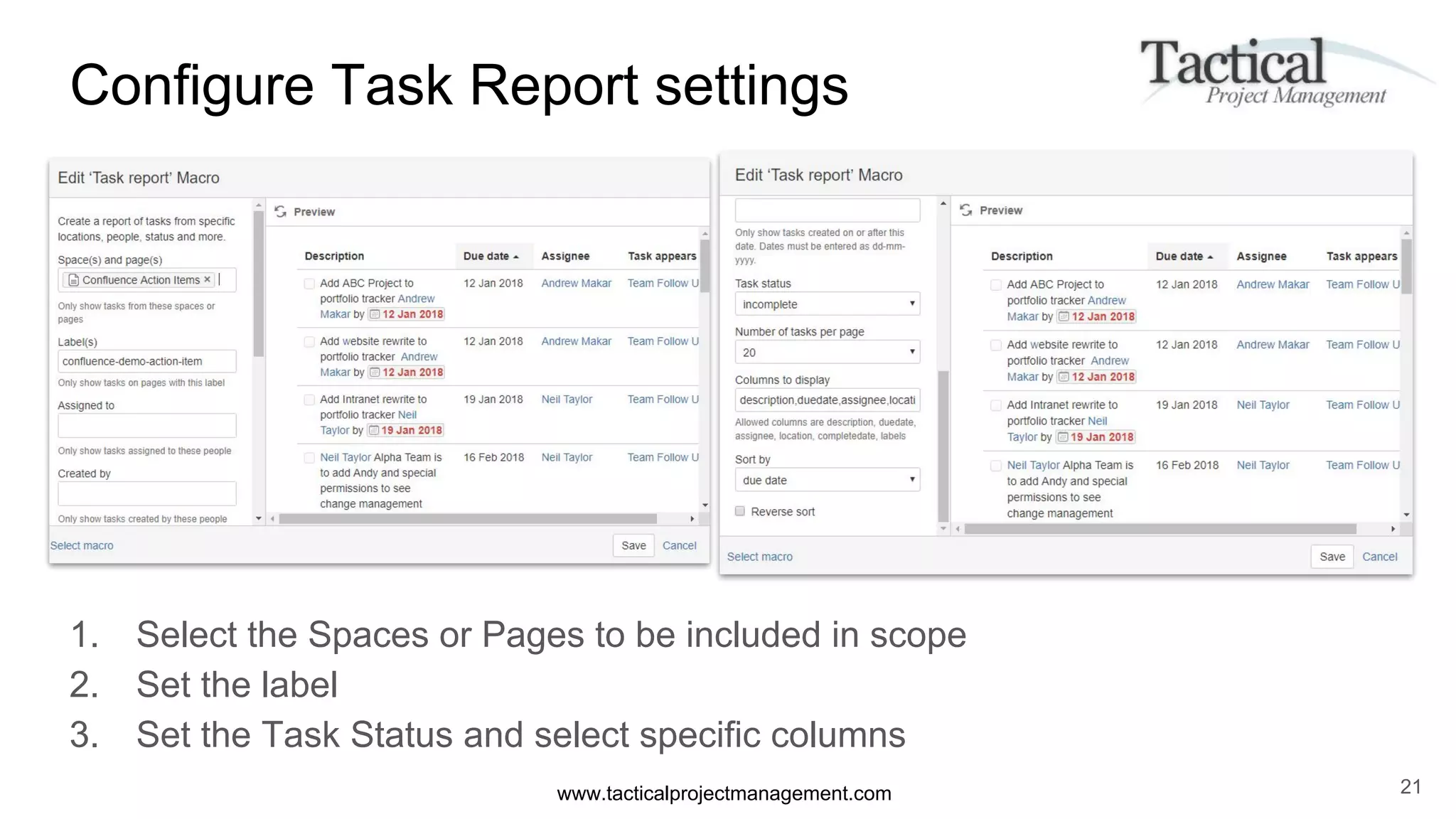Remove the Confluence Action Items space tag
This screenshot has width=1456, height=819.
pos(207,279)
